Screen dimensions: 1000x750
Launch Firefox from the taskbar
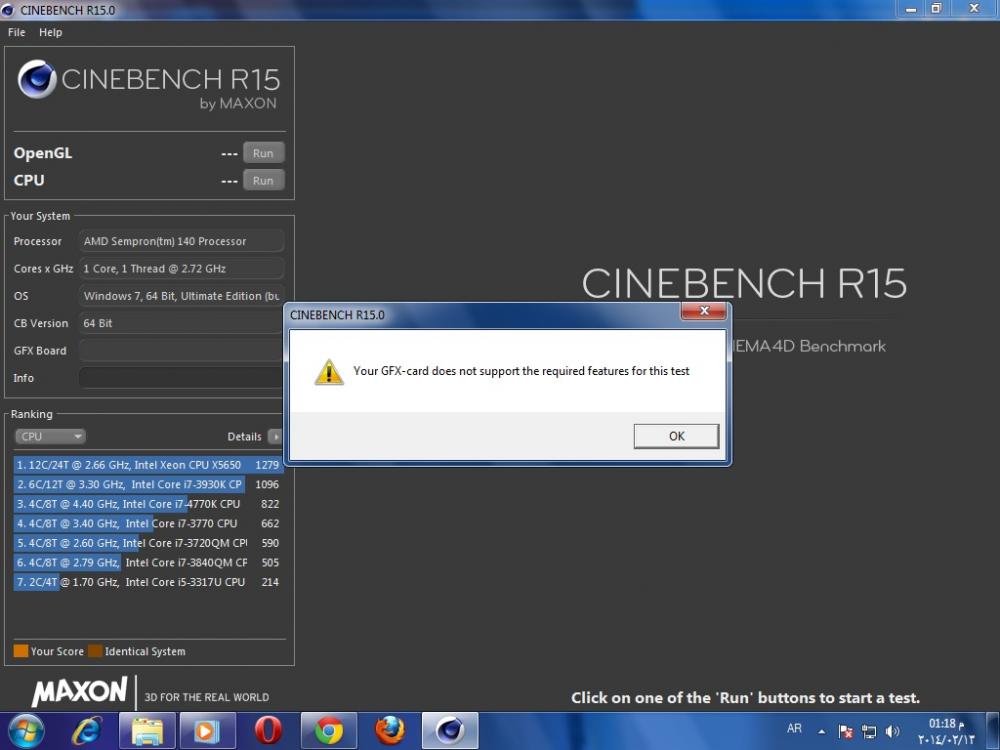coord(390,731)
